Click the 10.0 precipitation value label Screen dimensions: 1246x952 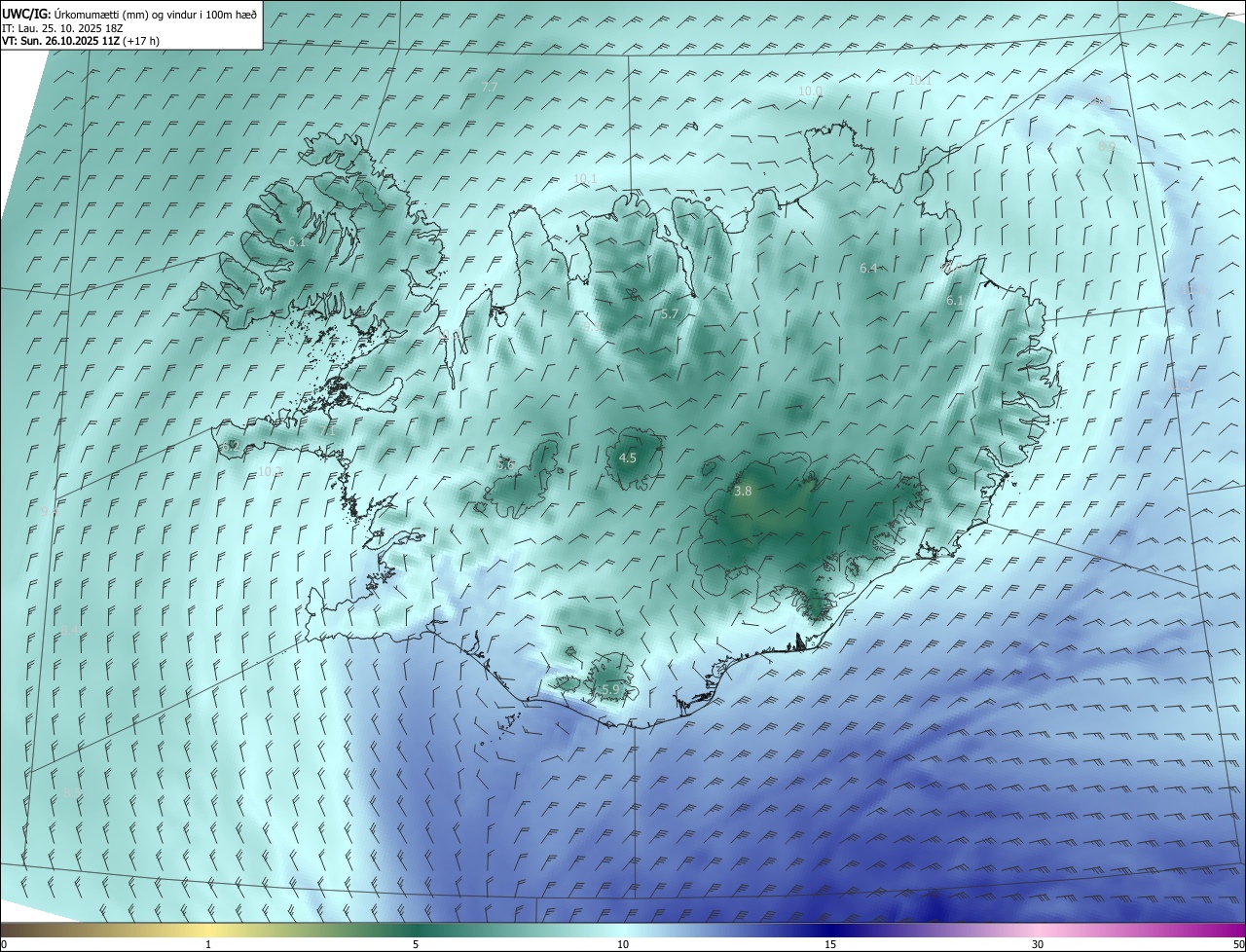pyautogui.click(x=810, y=91)
